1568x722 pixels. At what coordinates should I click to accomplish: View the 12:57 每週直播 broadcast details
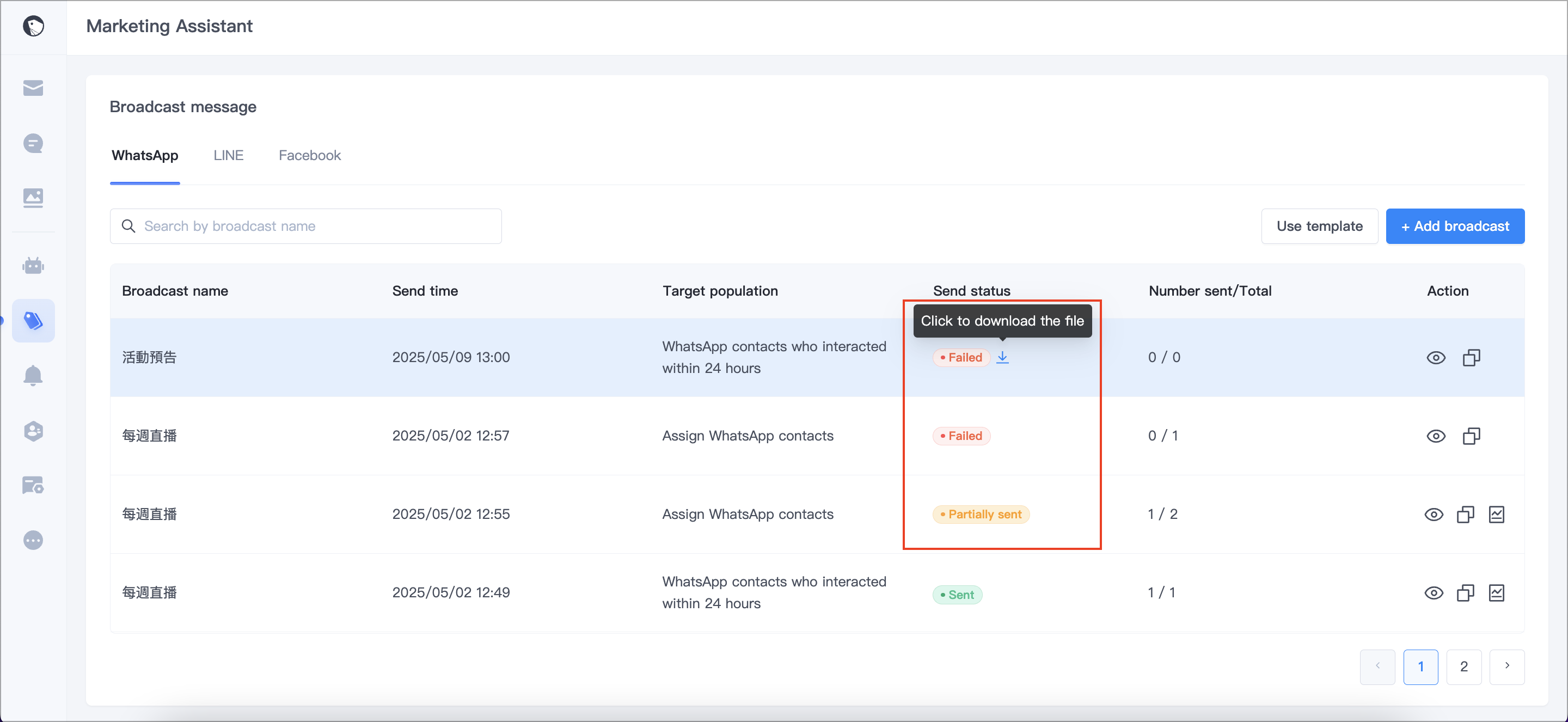pyautogui.click(x=1436, y=436)
